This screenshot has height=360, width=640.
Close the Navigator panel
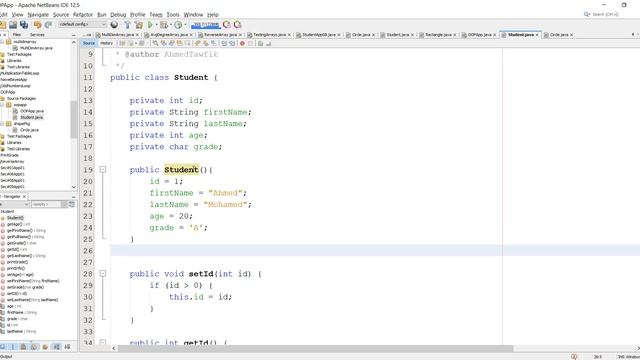[24, 197]
